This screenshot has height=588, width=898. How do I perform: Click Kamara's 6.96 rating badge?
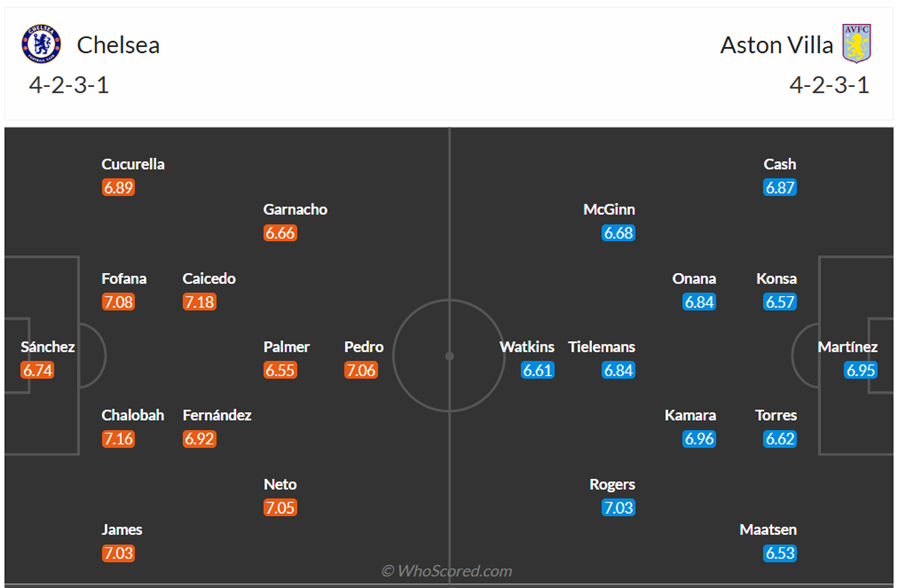click(x=699, y=438)
